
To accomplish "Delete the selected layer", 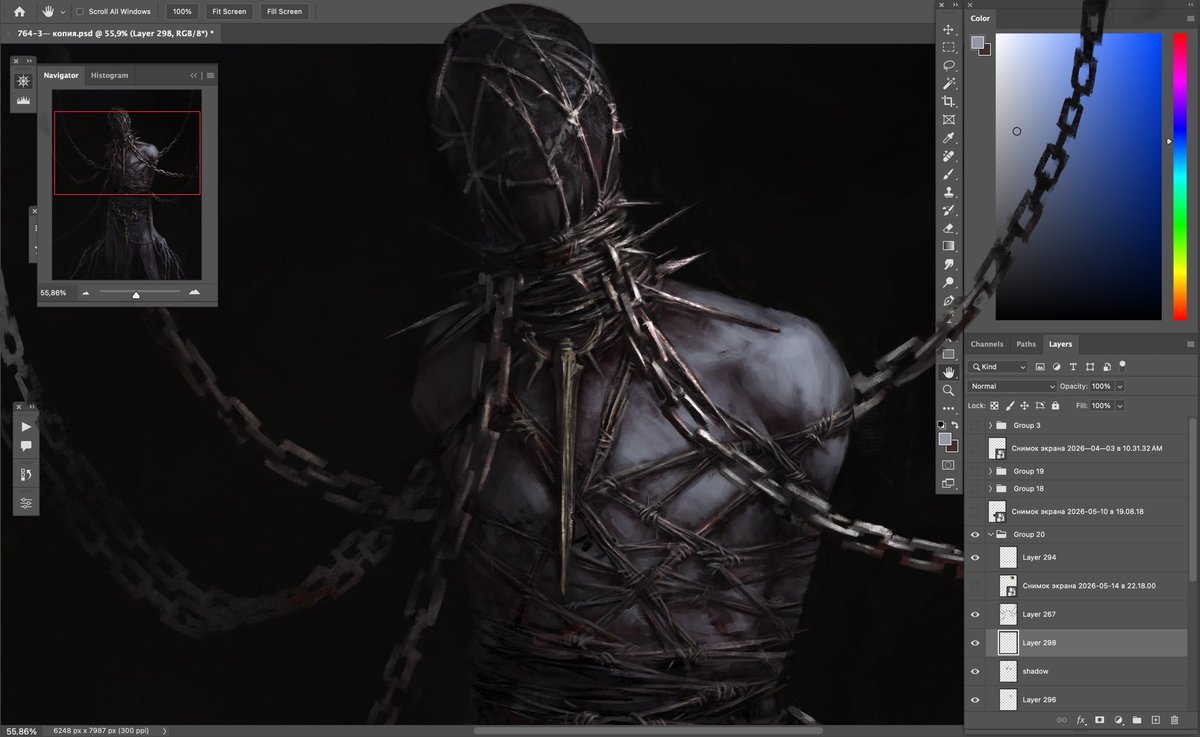I will point(1174,719).
